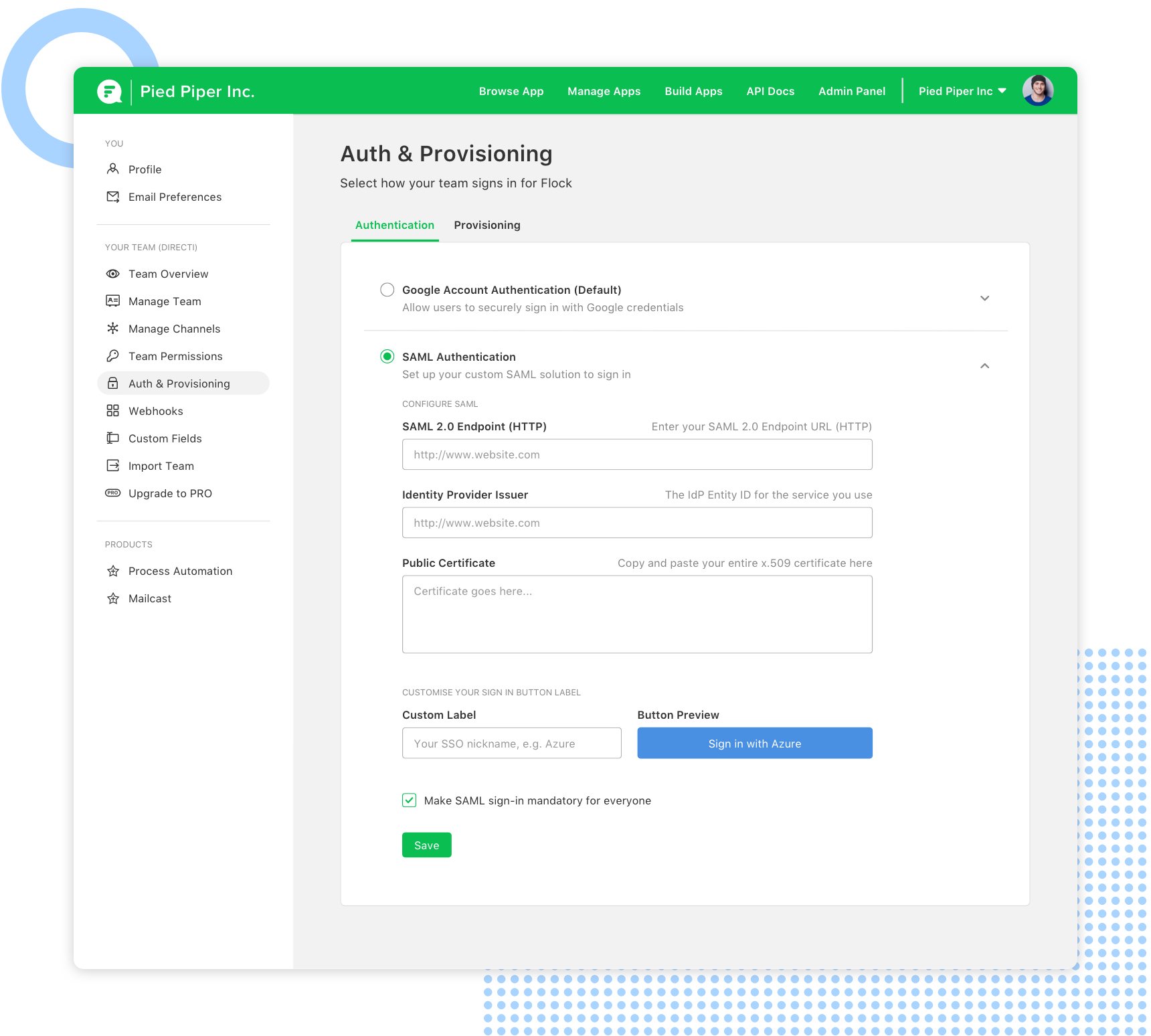
Task: Switch to the Provisioning tab
Action: 487,225
